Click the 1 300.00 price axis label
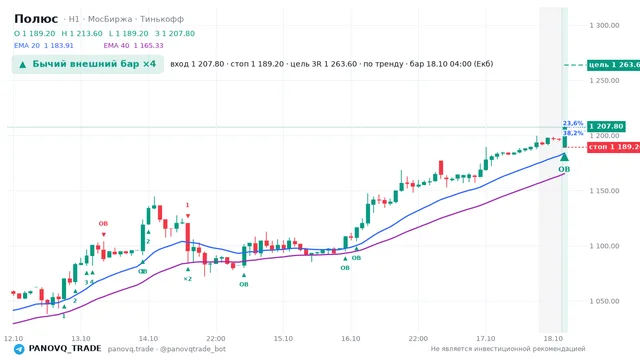This screenshot has height=360, width=640. (x=604, y=25)
